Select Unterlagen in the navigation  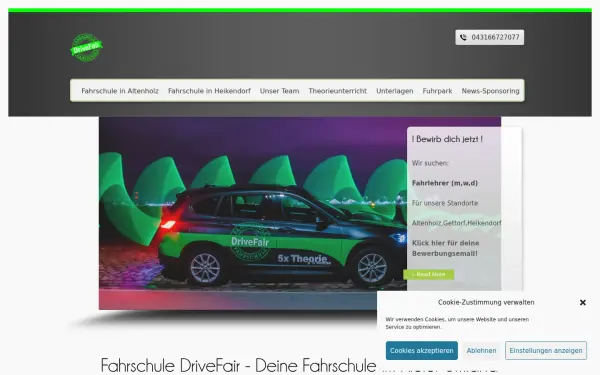pyautogui.click(x=395, y=91)
